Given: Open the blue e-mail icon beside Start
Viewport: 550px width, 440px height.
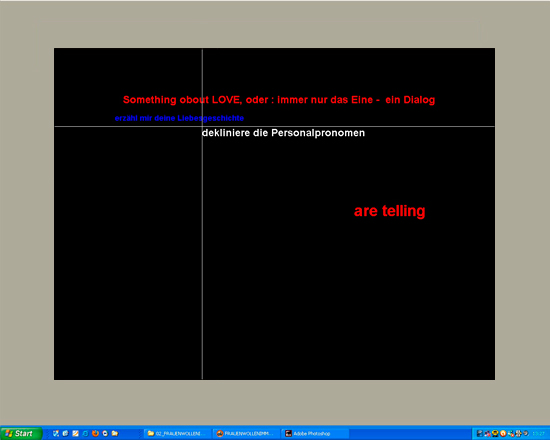Looking at the screenshot, I should pyautogui.click(x=65, y=433).
